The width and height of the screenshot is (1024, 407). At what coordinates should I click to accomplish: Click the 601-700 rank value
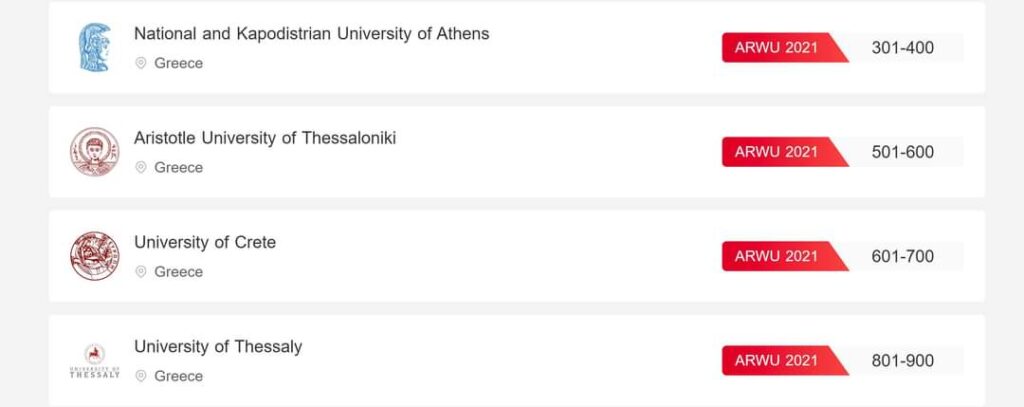[903, 256]
